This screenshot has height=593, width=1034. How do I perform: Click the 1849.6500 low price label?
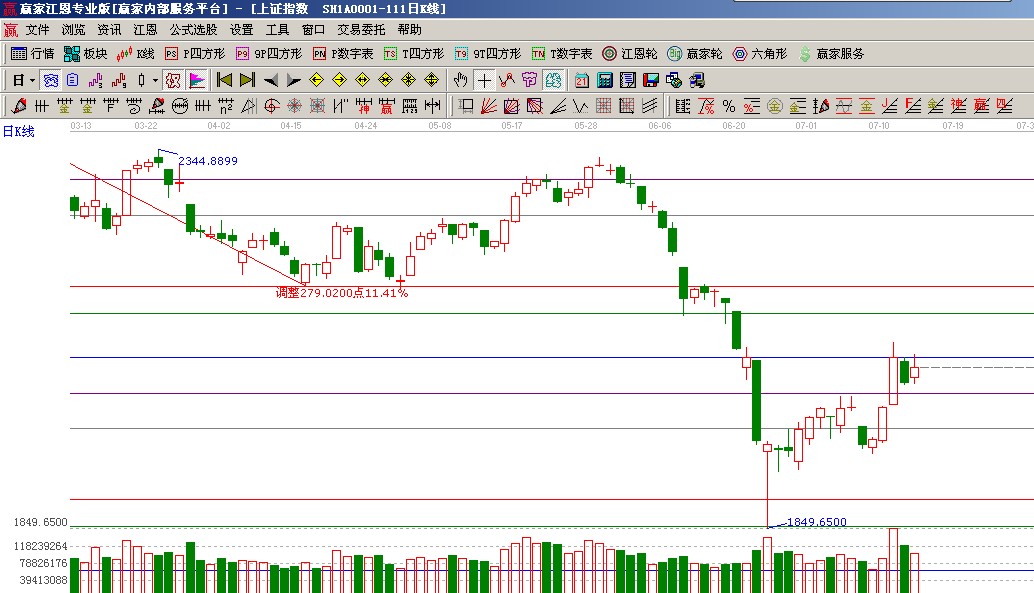(816, 522)
